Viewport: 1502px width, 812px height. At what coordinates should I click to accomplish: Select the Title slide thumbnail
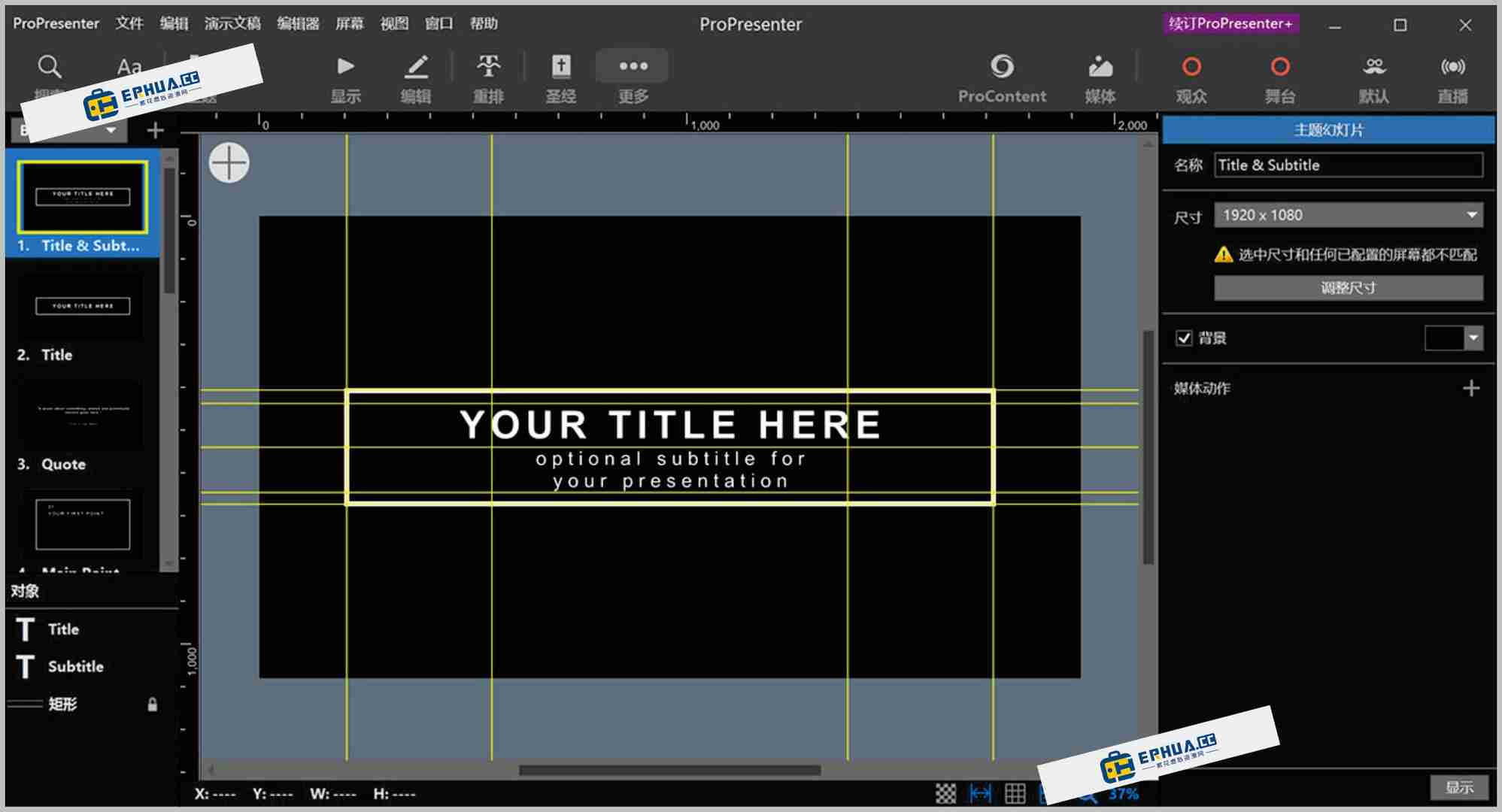pos(83,306)
